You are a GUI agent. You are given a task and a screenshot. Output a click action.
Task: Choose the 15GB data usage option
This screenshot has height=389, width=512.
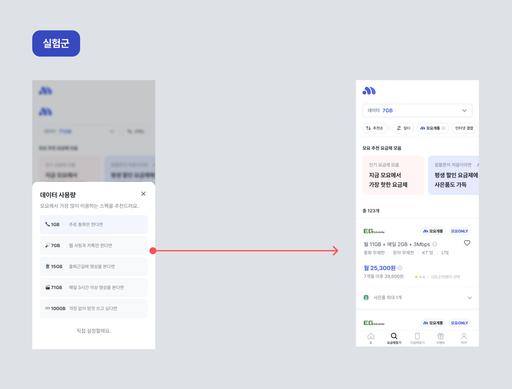pyautogui.click(x=94, y=266)
